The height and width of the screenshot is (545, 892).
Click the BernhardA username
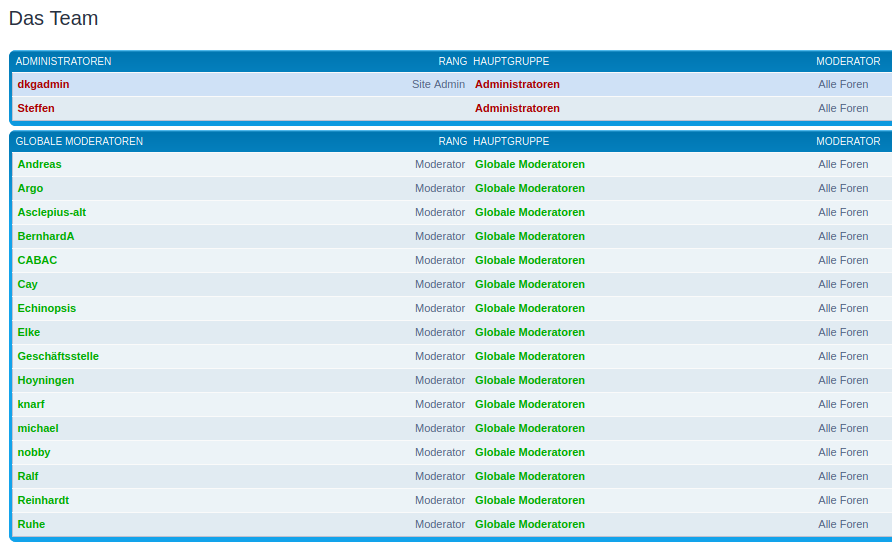point(46,236)
